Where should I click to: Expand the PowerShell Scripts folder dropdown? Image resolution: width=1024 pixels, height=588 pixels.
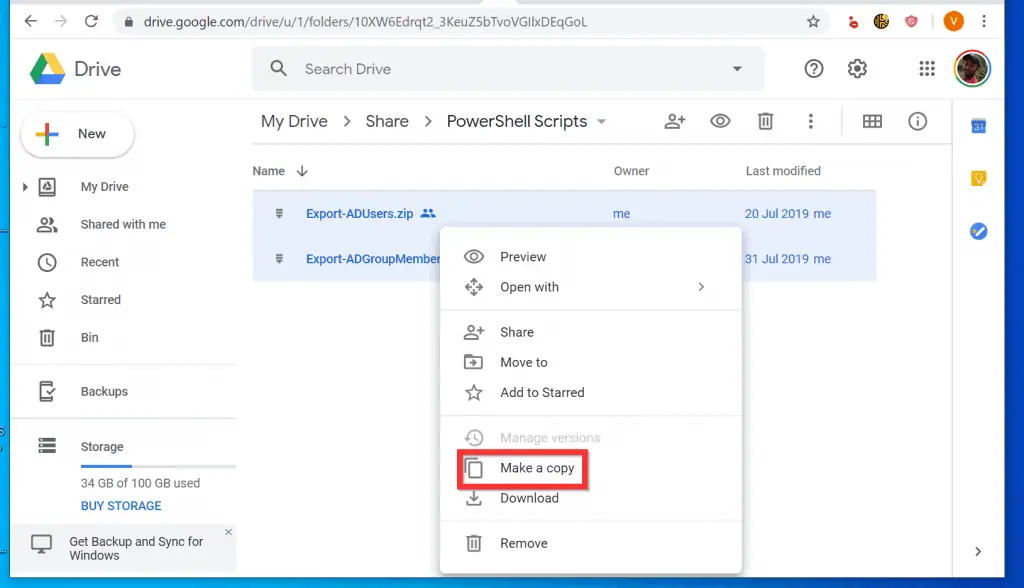pos(601,121)
